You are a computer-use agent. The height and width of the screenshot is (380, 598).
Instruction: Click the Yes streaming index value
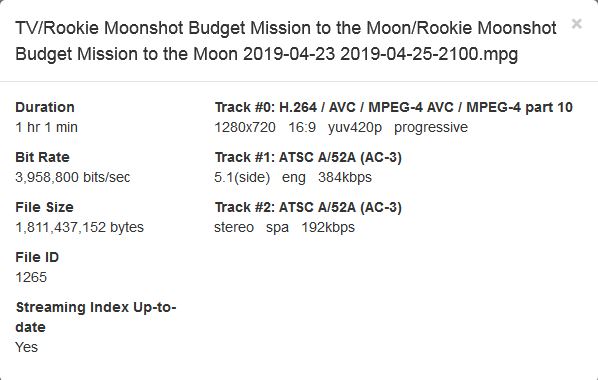click(x=26, y=347)
